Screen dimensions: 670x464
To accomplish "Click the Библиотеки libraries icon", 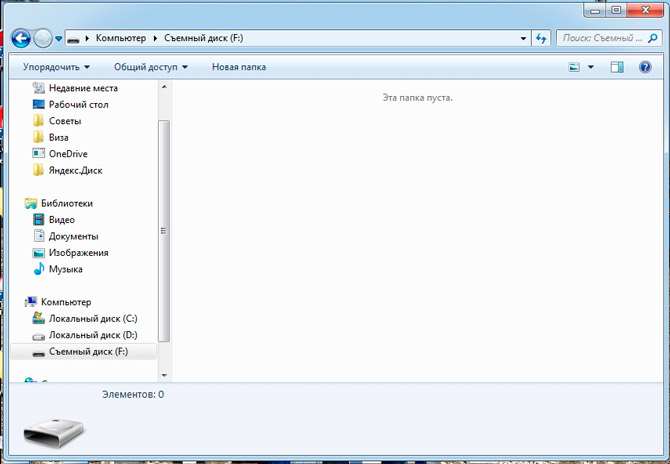I will click(x=31, y=203).
